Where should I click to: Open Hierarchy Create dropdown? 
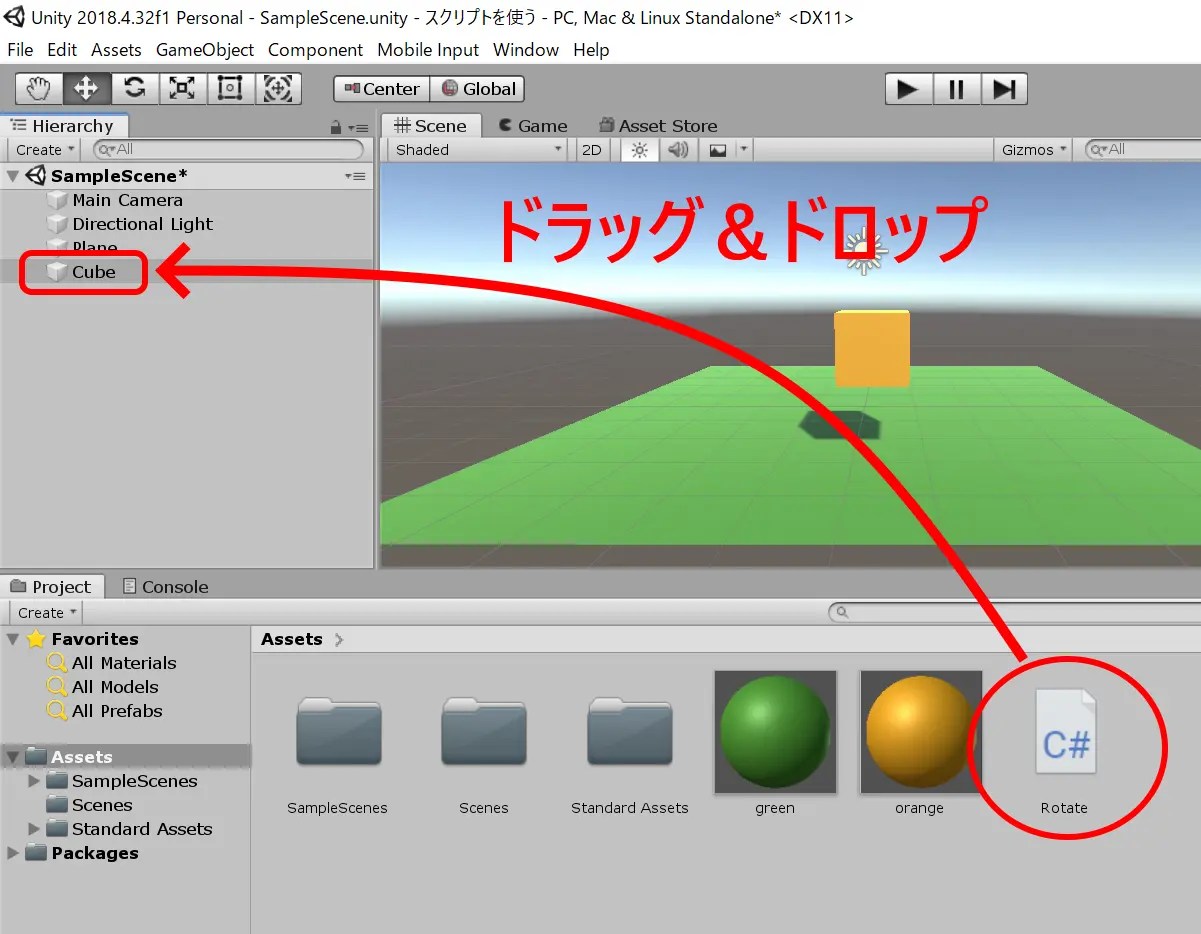tap(45, 150)
